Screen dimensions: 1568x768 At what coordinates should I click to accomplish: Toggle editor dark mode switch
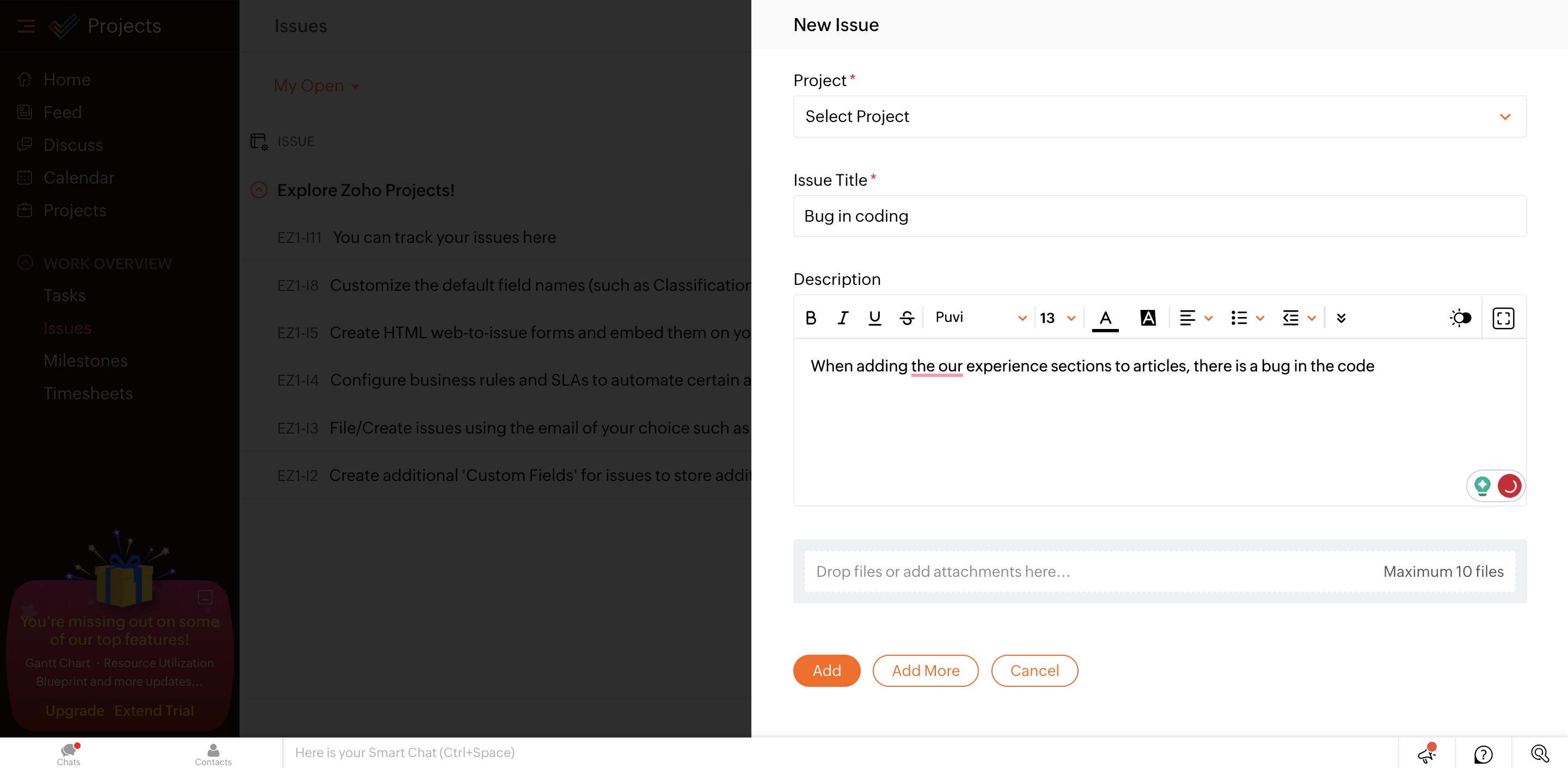(x=1460, y=318)
